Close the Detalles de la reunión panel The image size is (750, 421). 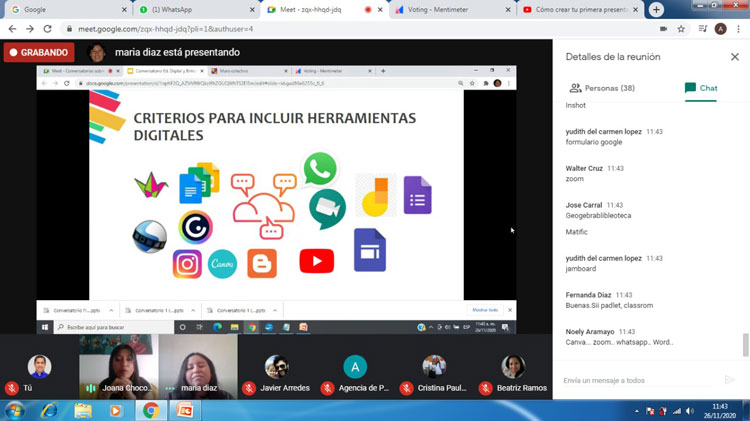coord(735,57)
